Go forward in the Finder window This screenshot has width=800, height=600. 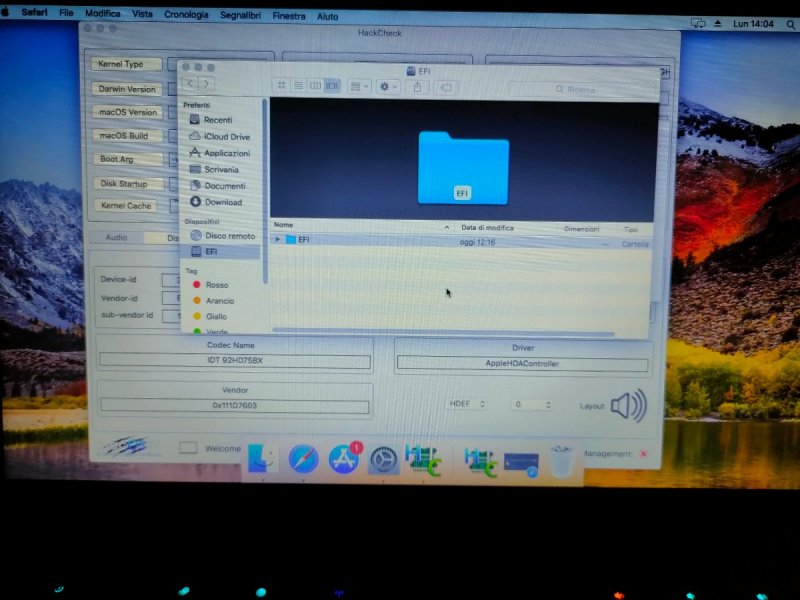pyautogui.click(x=206, y=83)
